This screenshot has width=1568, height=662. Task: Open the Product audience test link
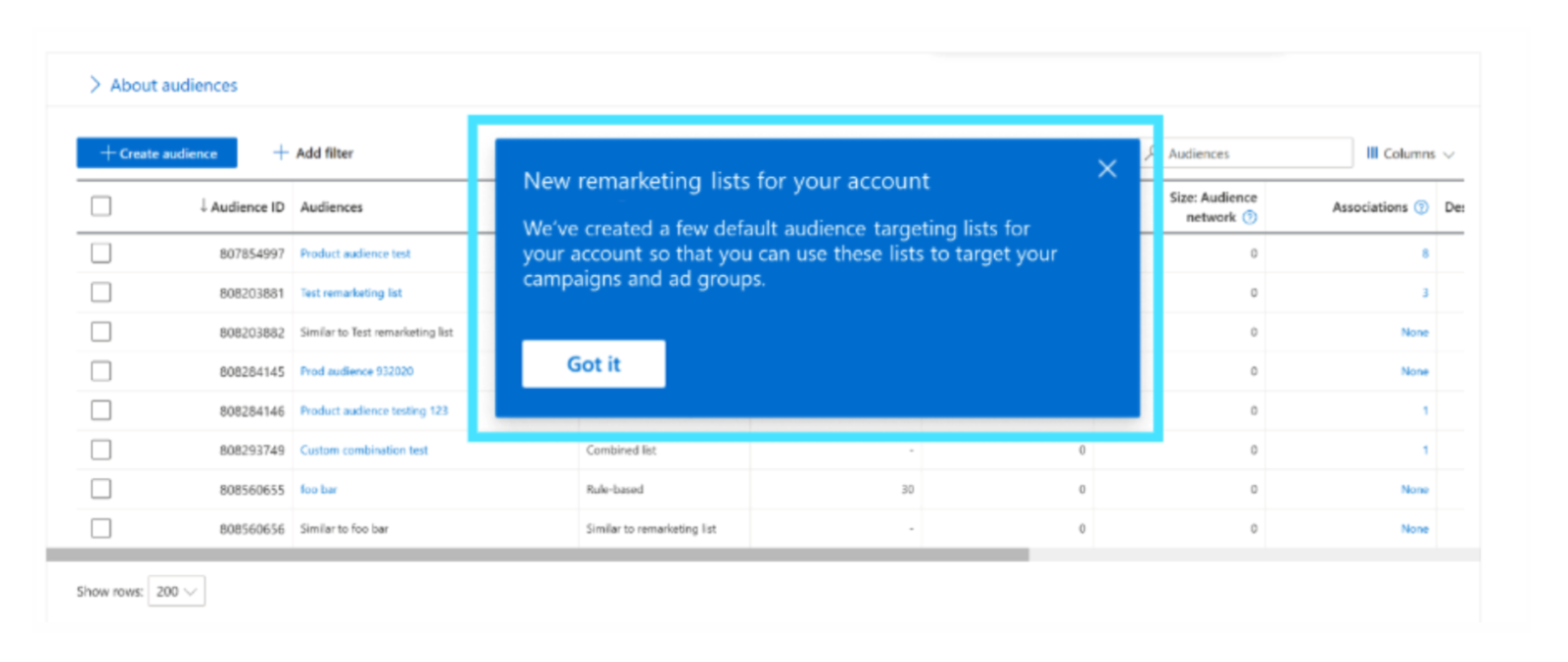click(354, 254)
